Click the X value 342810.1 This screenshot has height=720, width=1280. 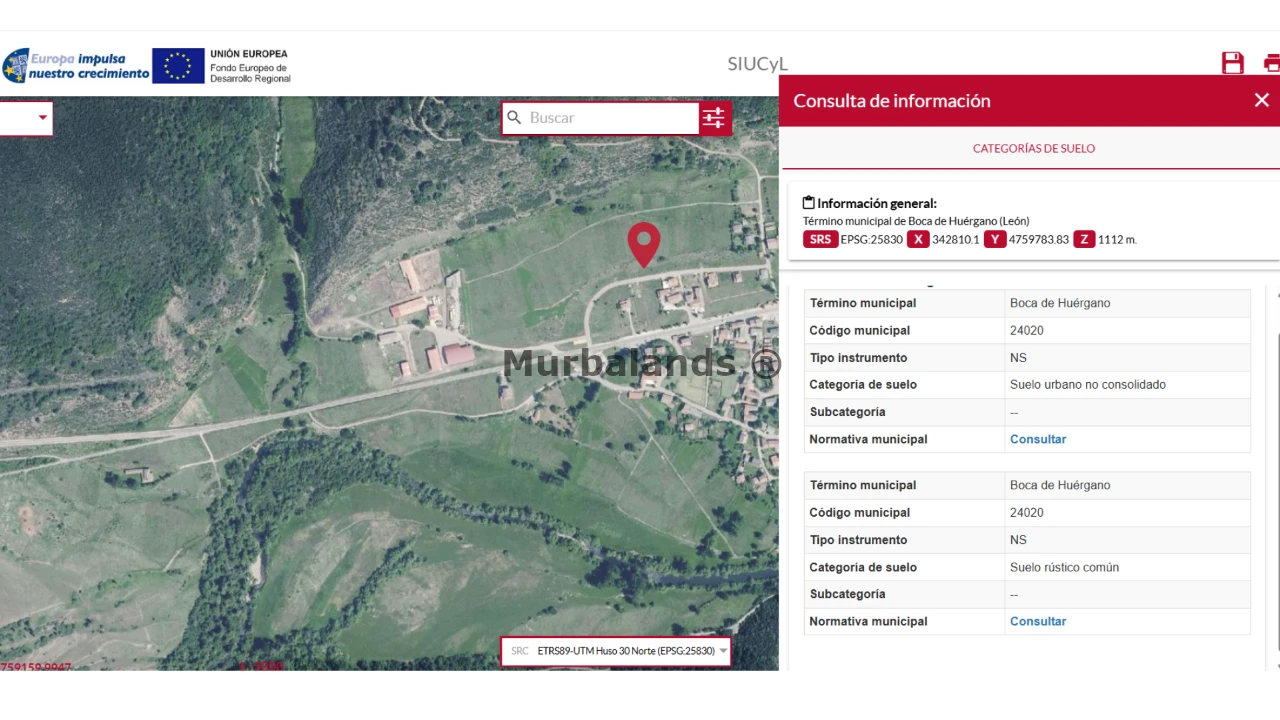[956, 240]
